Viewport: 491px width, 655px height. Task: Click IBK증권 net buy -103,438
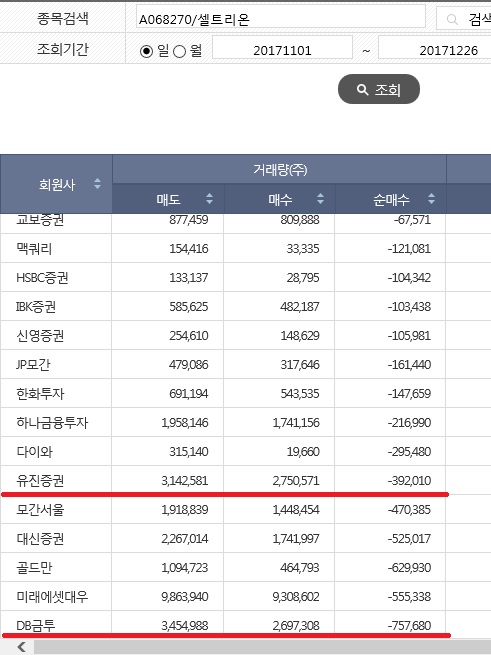pos(409,307)
